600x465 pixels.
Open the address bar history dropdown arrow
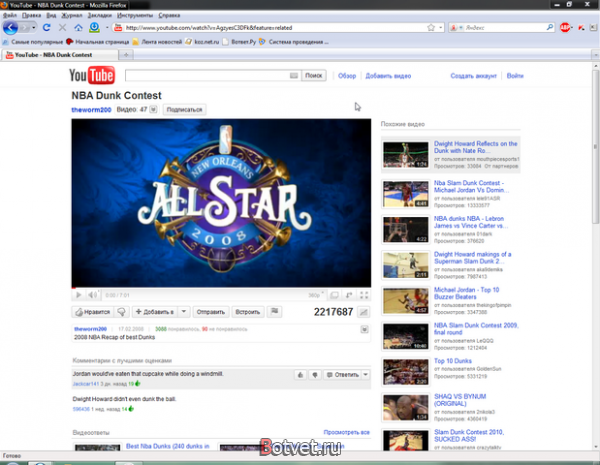[x=440, y=28]
